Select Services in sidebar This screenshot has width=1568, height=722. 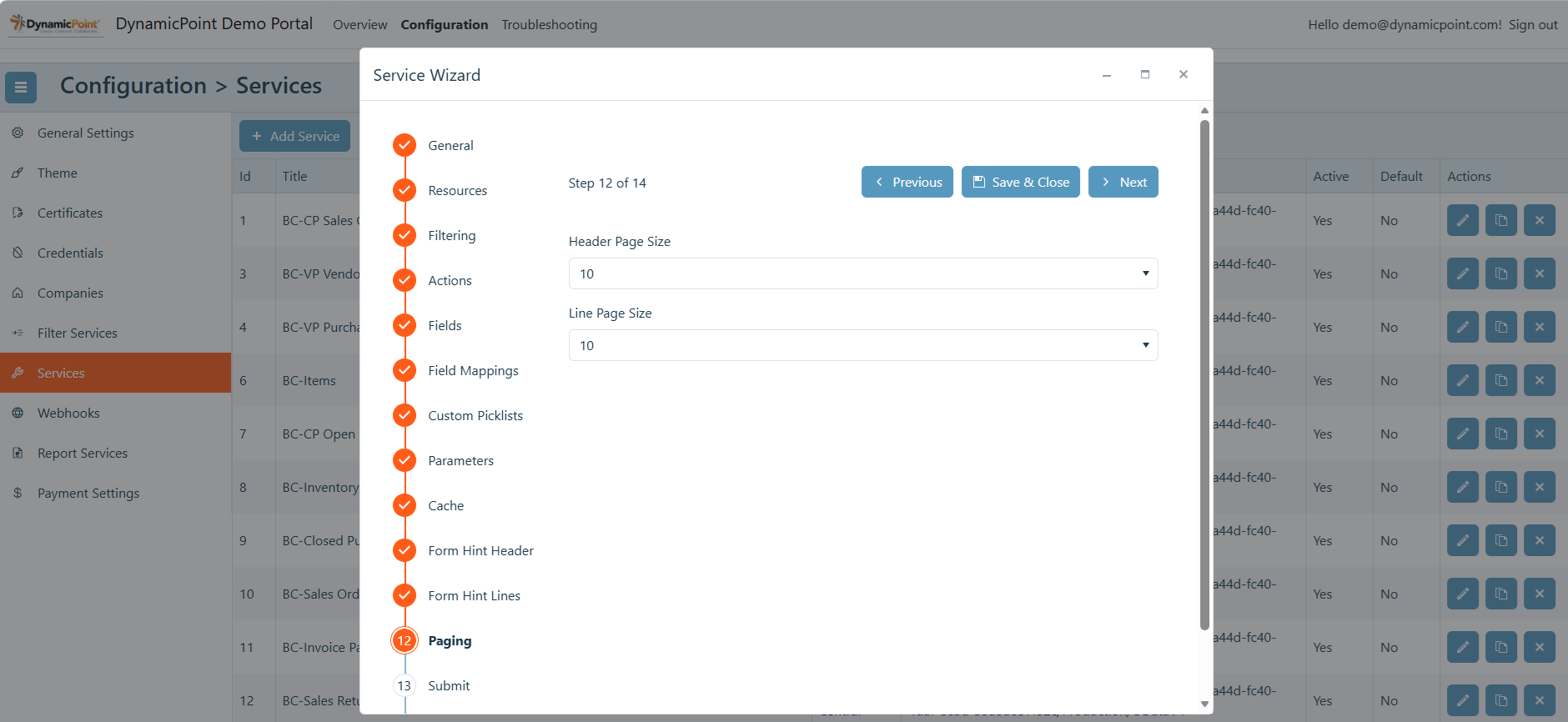[x=115, y=373]
